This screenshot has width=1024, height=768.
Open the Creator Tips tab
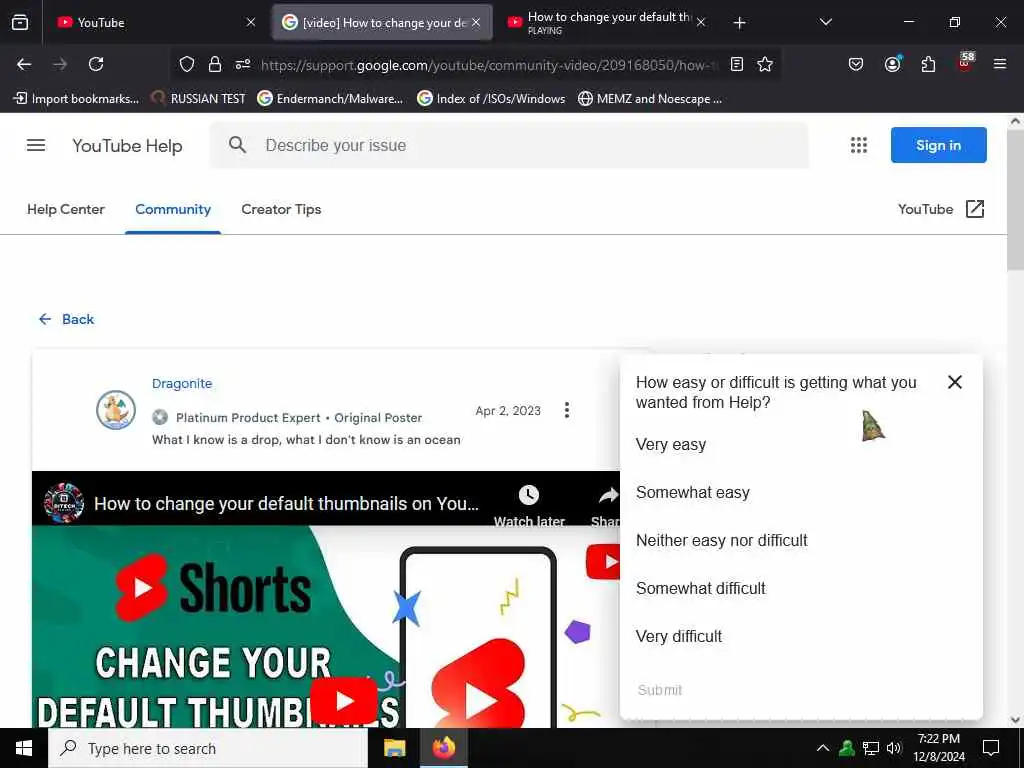click(281, 209)
